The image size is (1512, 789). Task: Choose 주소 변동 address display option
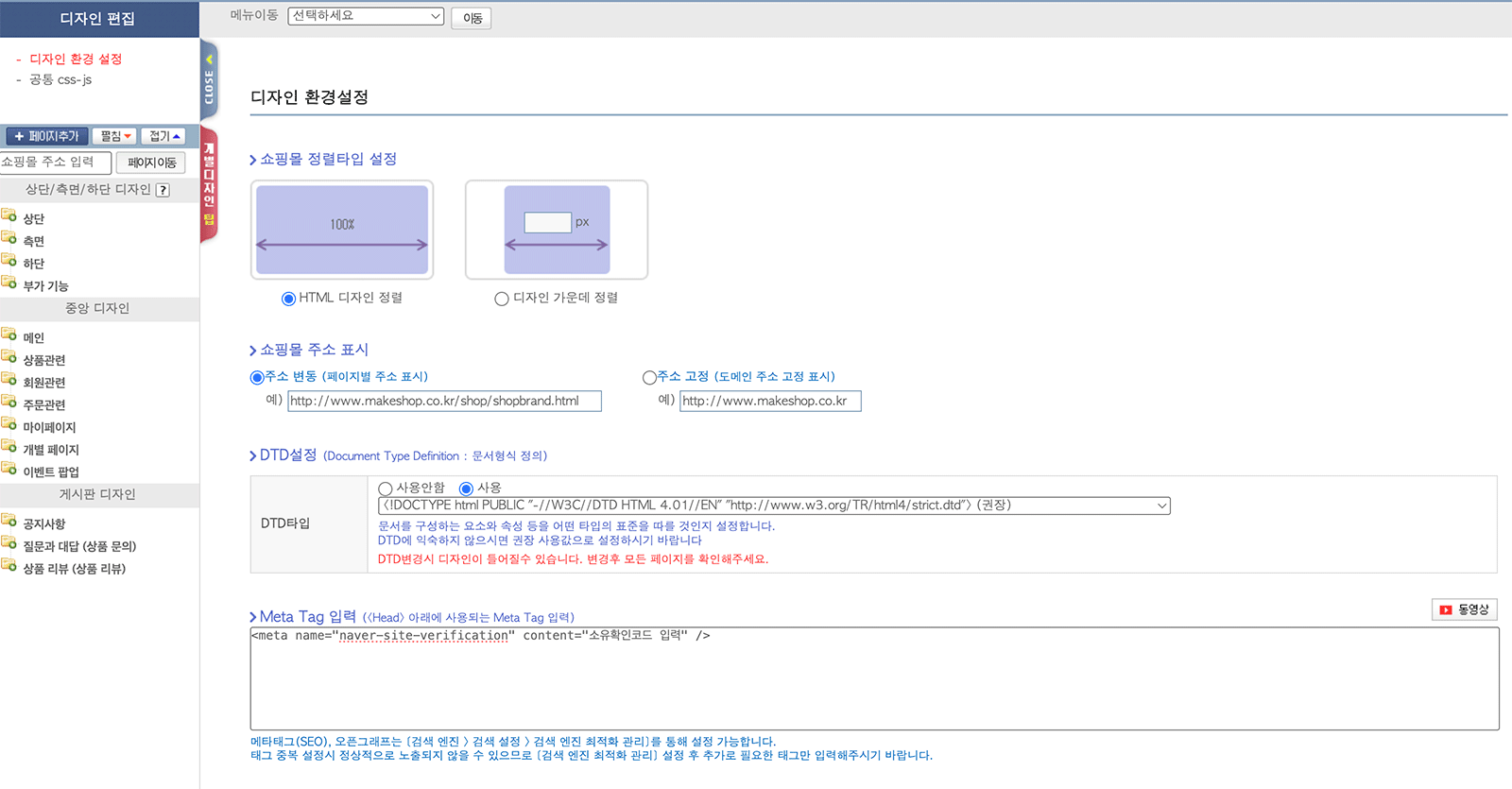click(x=257, y=377)
